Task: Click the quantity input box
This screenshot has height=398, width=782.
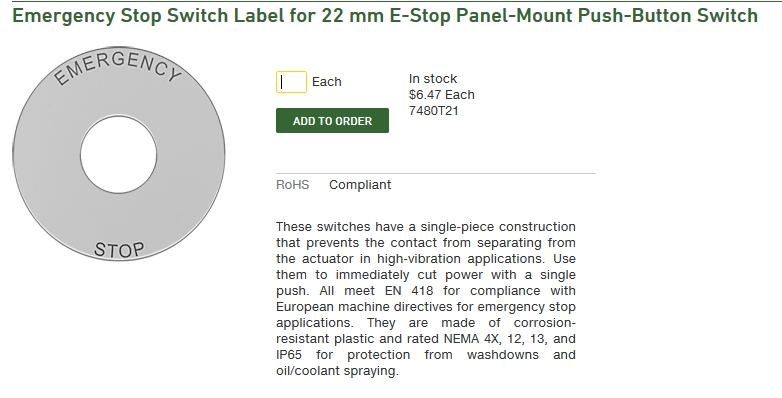Action: 291,82
